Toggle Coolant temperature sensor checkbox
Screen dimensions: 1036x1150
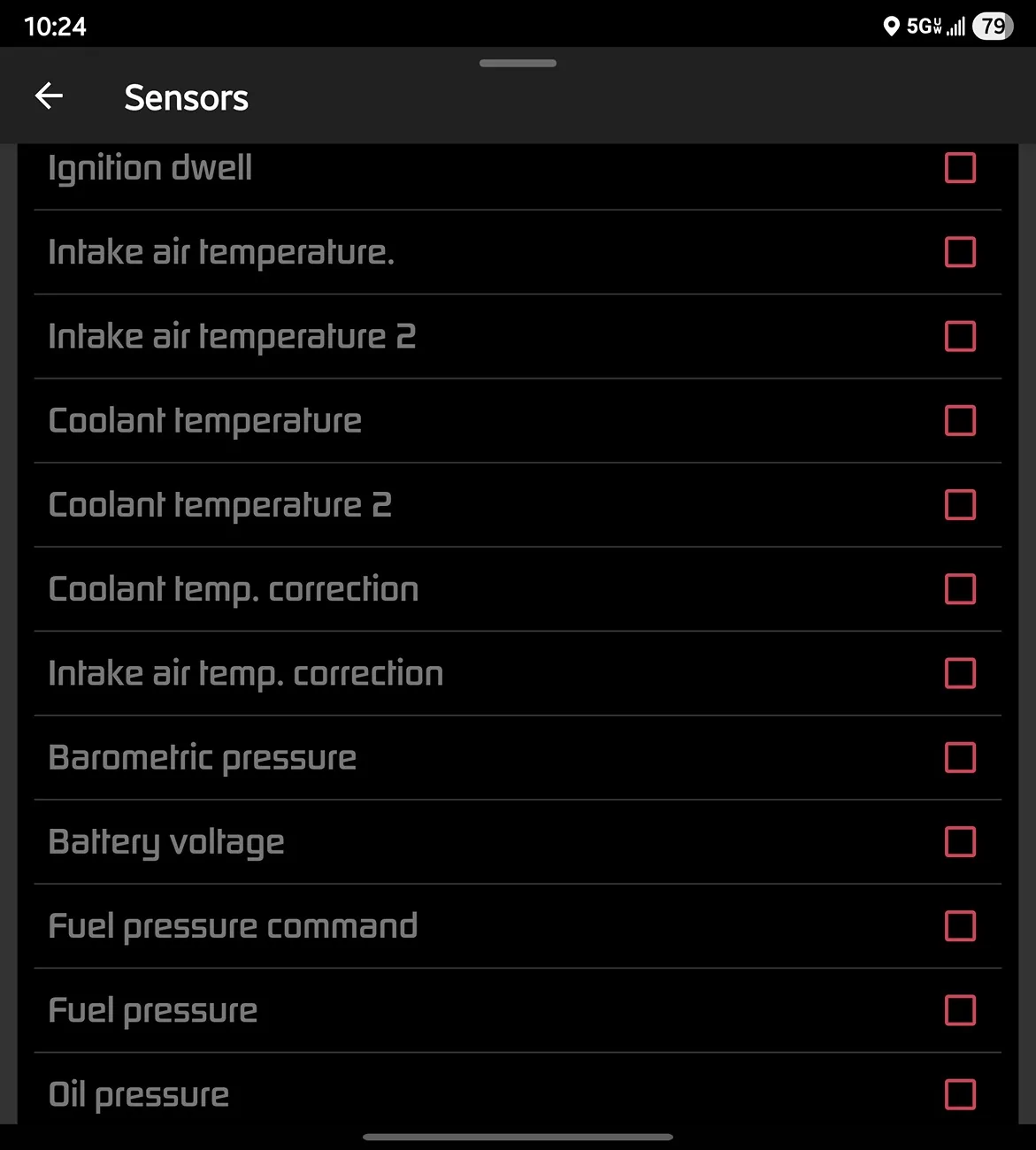(960, 420)
